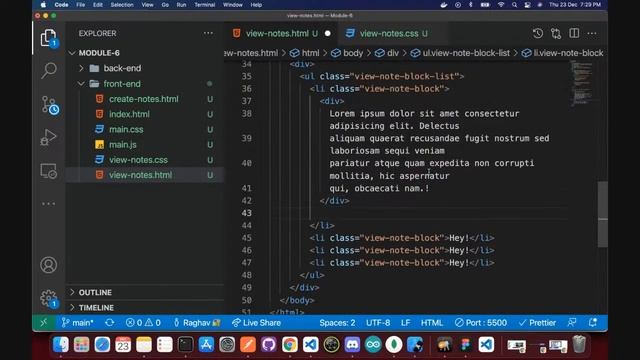The height and width of the screenshot is (360, 640).
Task: Open the Run and Debug view
Action: tap(49, 137)
